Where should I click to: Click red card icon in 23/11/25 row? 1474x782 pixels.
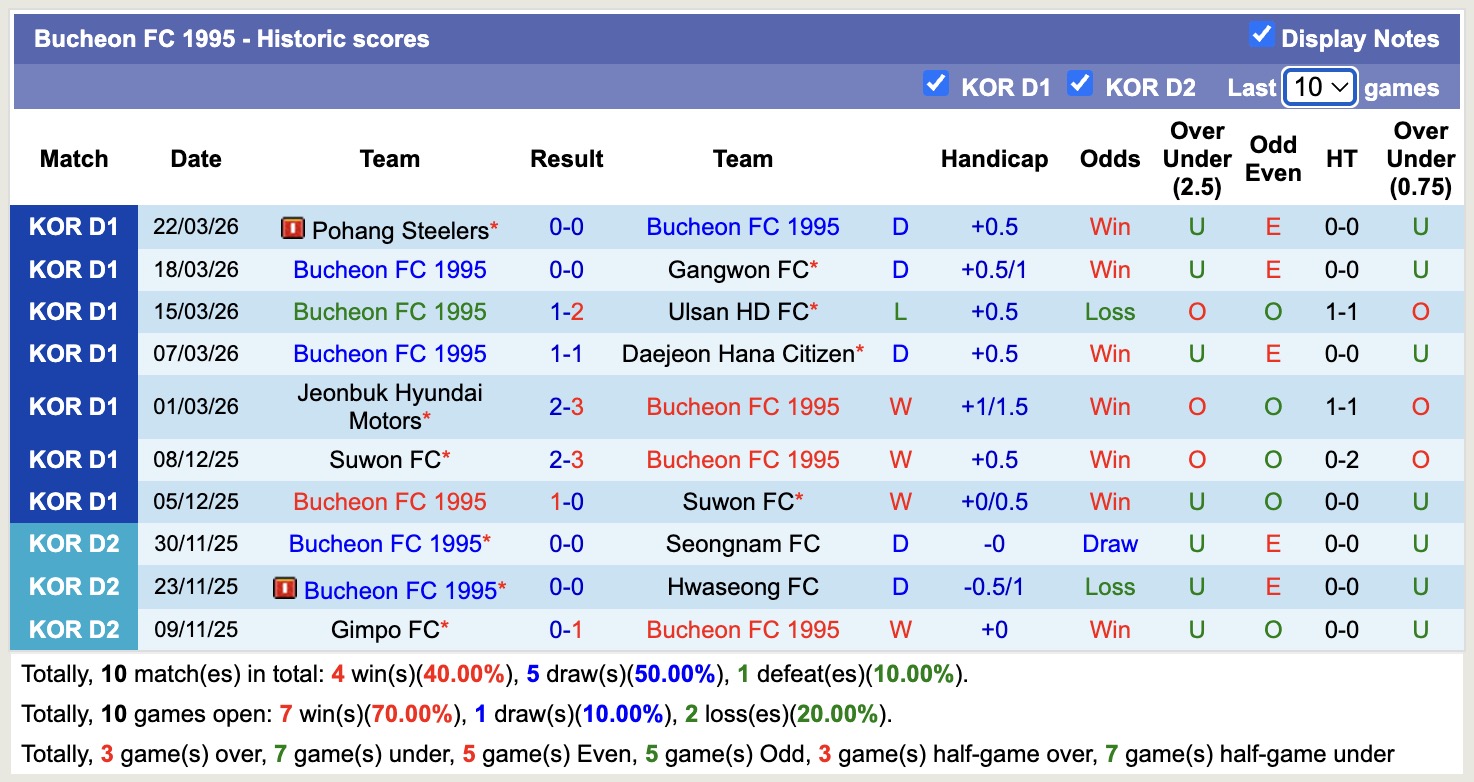tap(284, 589)
